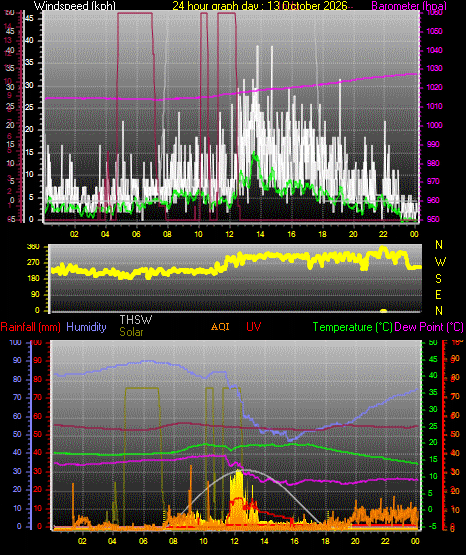
Task: Click the 980 barometer axis value
Action: [x=432, y=163]
